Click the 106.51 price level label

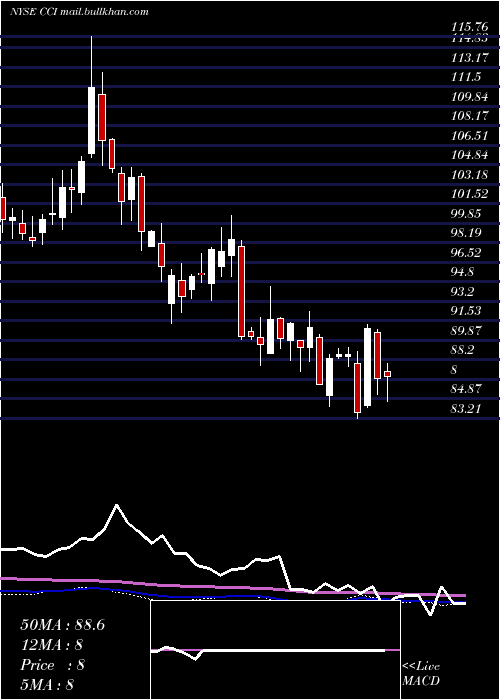pos(469,136)
